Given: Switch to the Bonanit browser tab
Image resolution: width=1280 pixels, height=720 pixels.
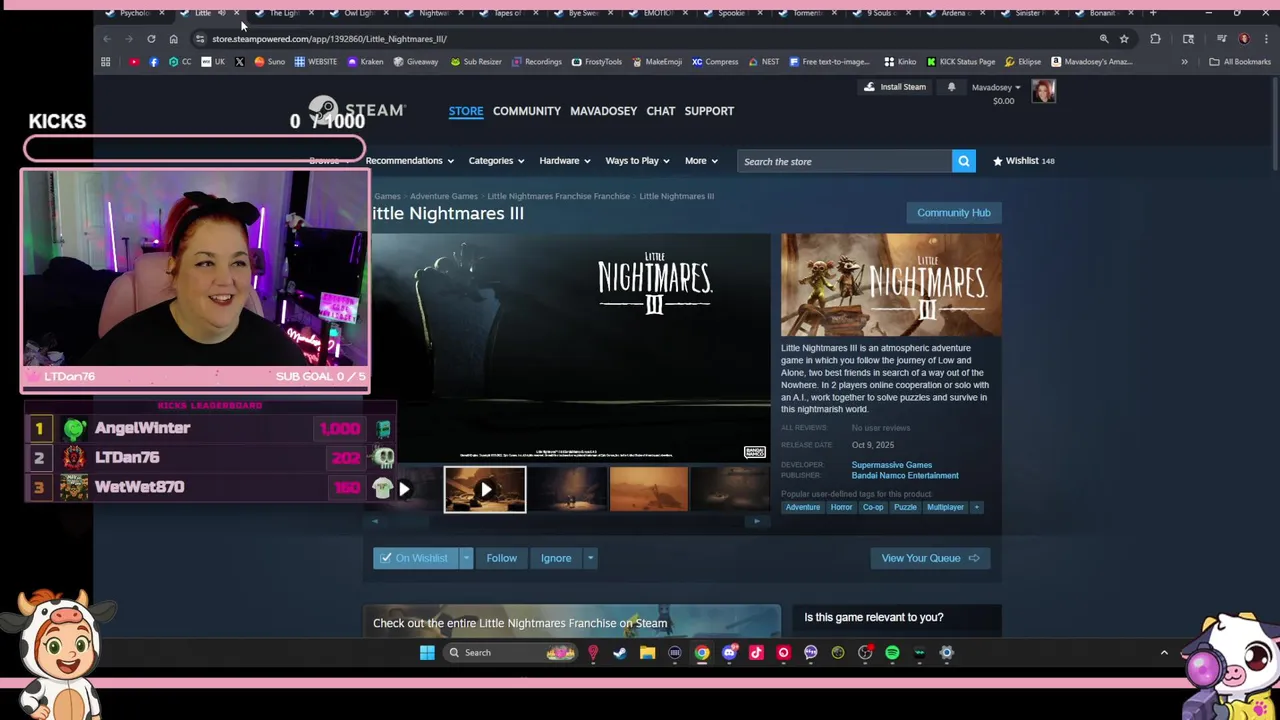Looking at the screenshot, I should pyautogui.click(x=1101, y=13).
